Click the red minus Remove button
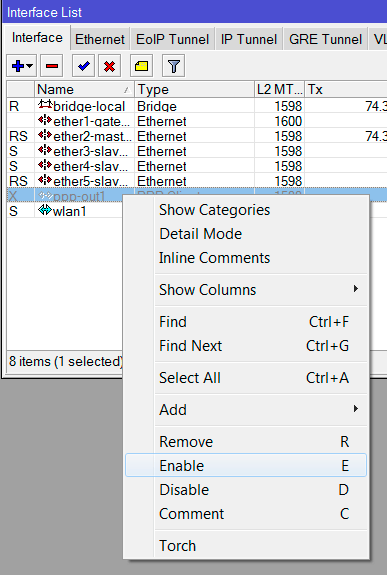 click(x=52, y=66)
